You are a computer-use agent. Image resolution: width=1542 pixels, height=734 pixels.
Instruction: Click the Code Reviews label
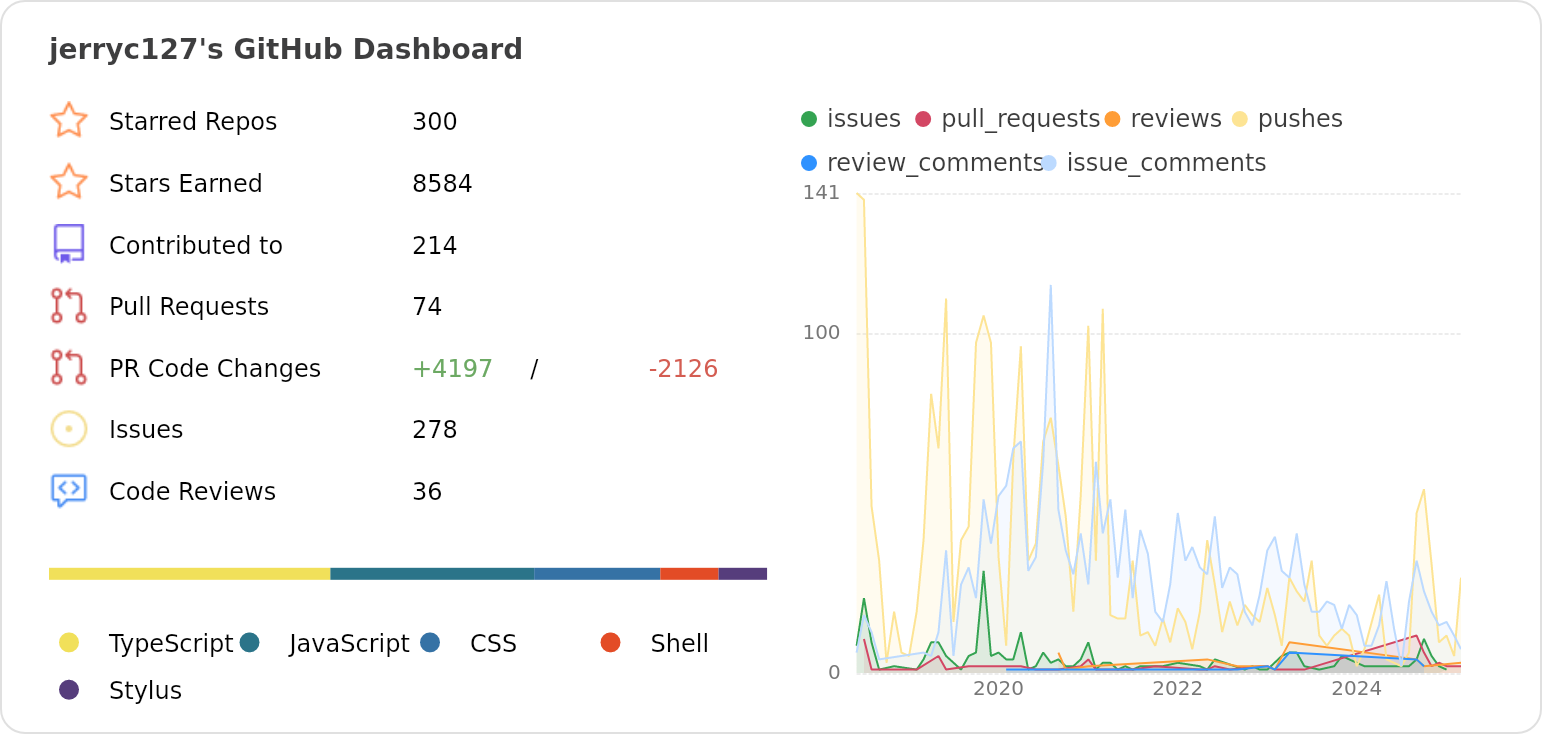[x=192, y=492]
